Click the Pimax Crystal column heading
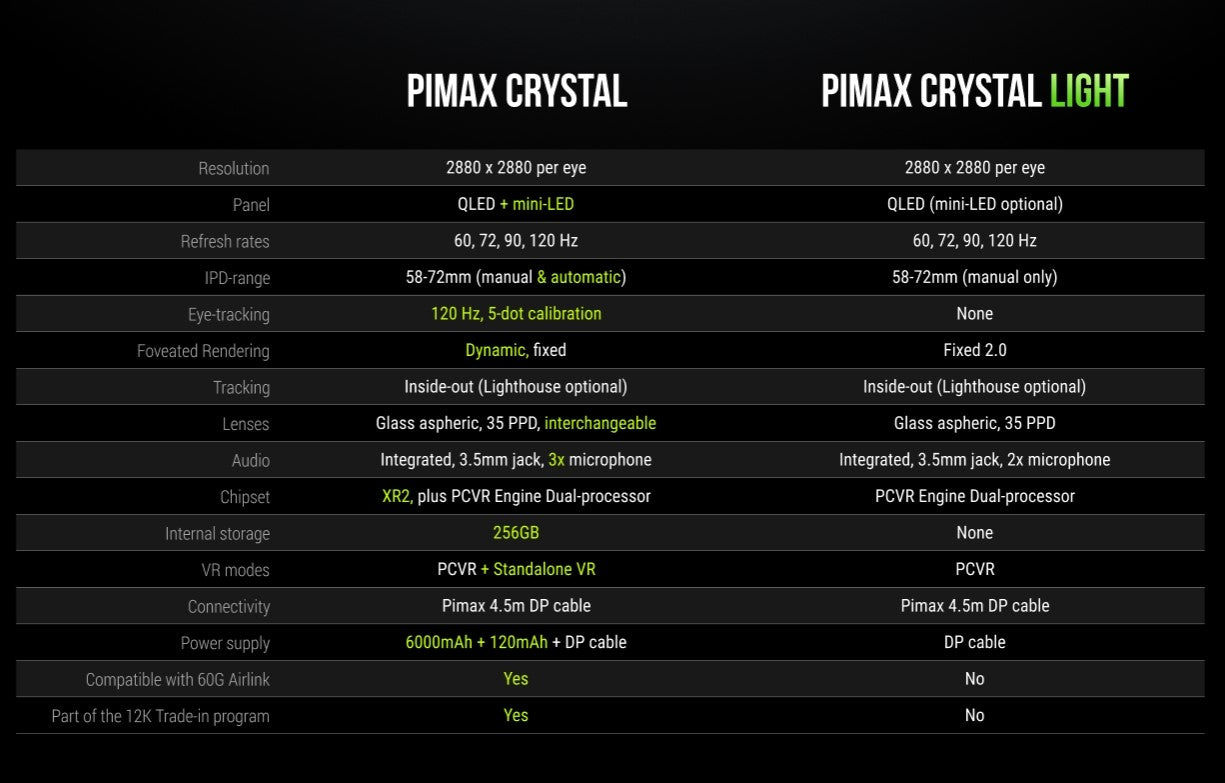 point(516,92)
